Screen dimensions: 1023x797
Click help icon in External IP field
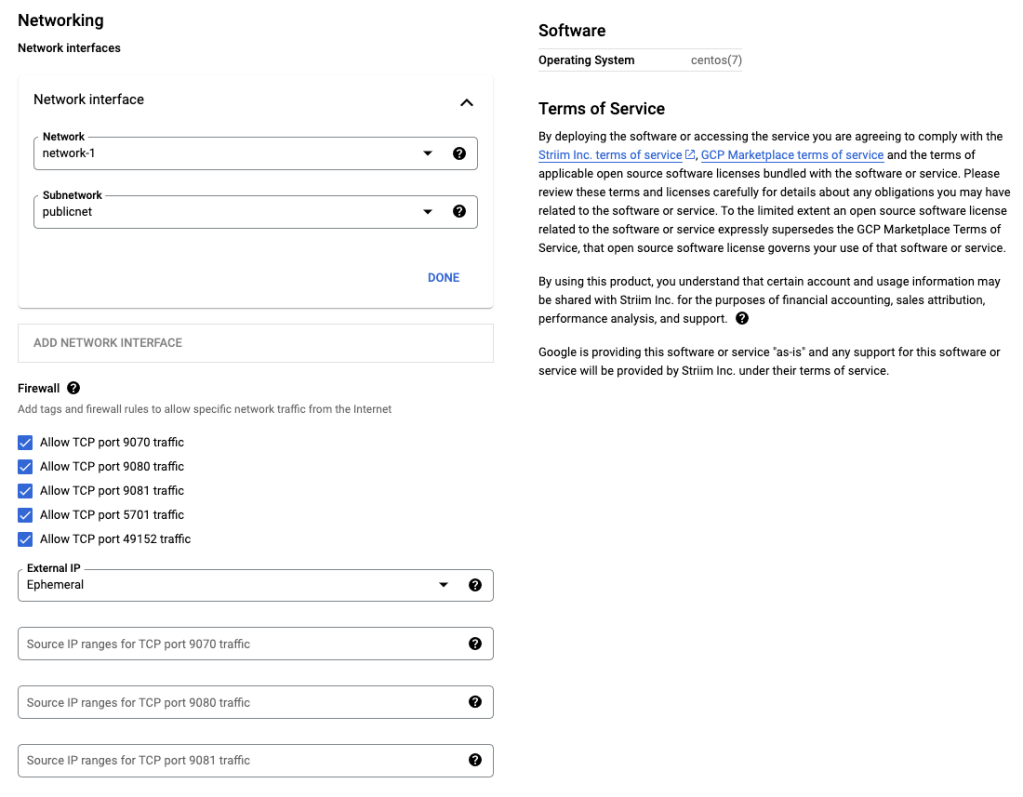(475, 585)
